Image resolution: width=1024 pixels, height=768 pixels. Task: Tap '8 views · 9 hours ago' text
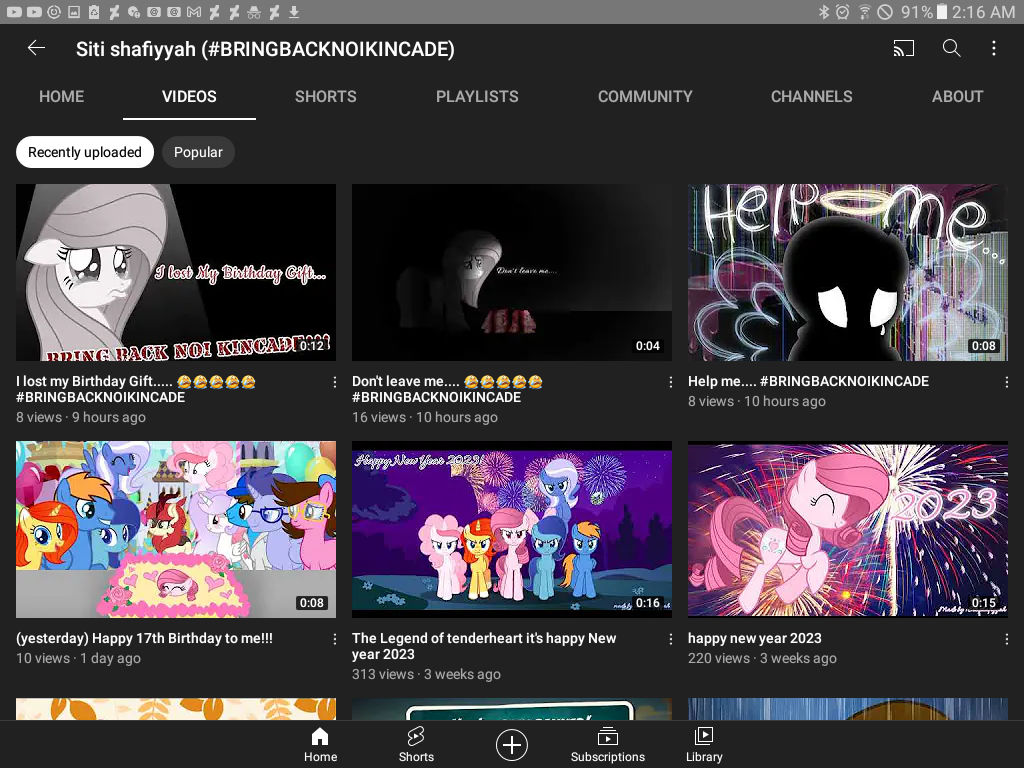pyautogui.click(x=81, y=417)
